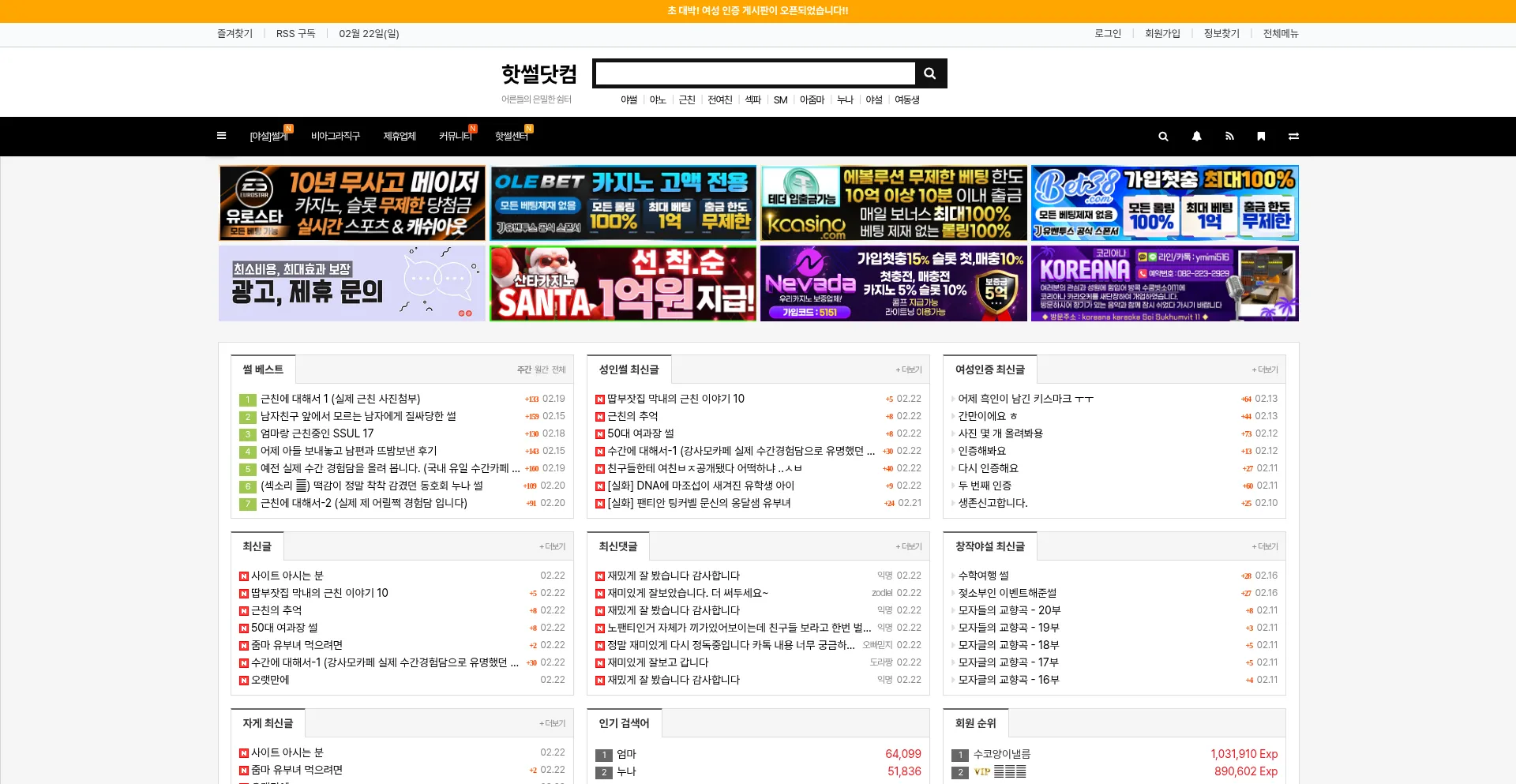The image size is (1516, 784).
Task: Open the 정보찾기 link
Action: [1221, 34]
